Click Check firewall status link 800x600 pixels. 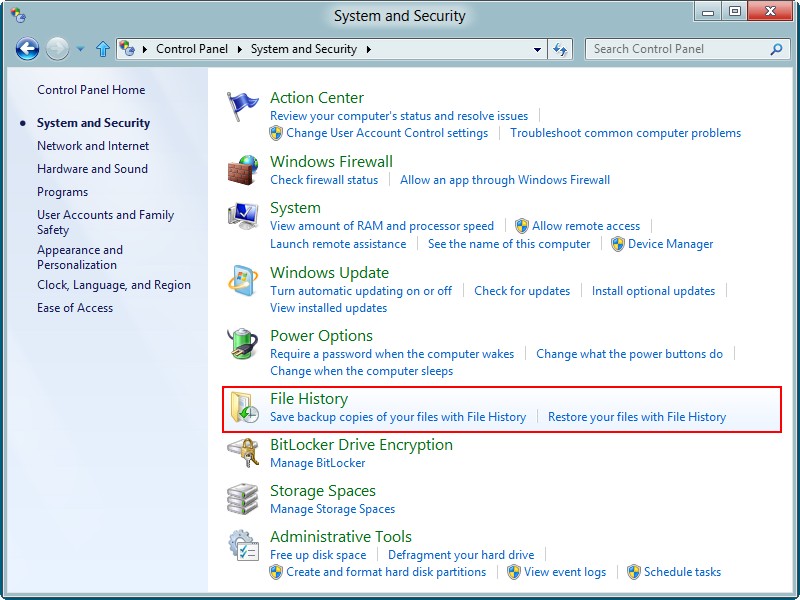pyautogui.click(x=324, y=180)
